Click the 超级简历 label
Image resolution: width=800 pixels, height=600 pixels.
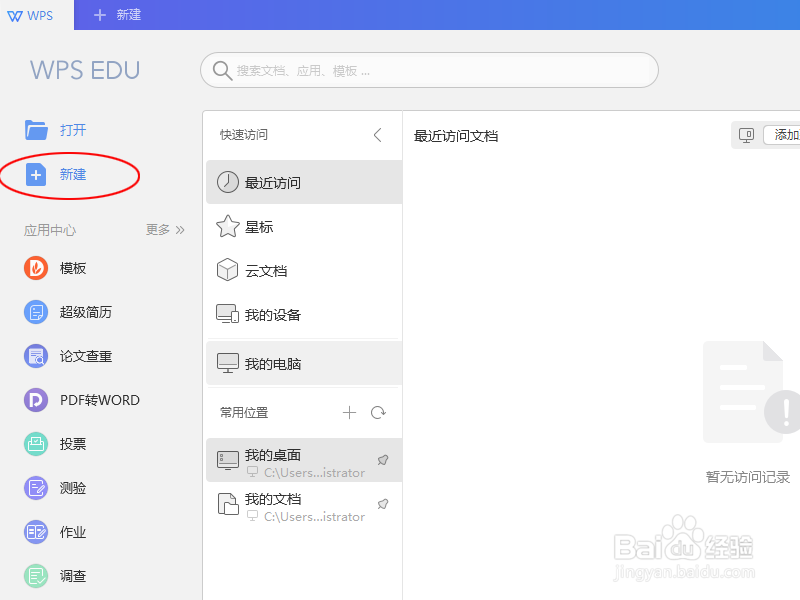(x=86, y=312)
